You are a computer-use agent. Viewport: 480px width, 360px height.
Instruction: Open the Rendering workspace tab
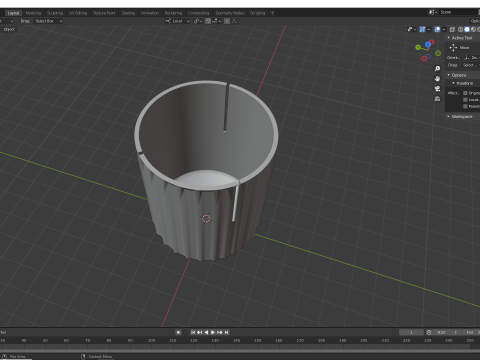tap(173, 13)
